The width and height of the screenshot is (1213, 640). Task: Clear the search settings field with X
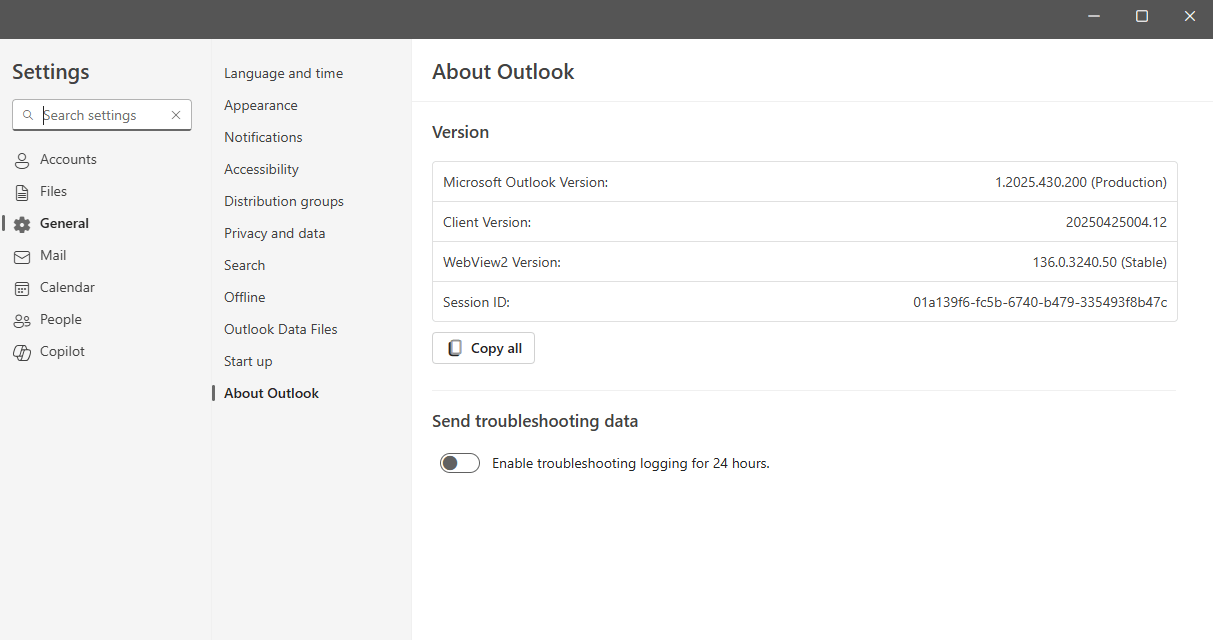coord(176,115)
